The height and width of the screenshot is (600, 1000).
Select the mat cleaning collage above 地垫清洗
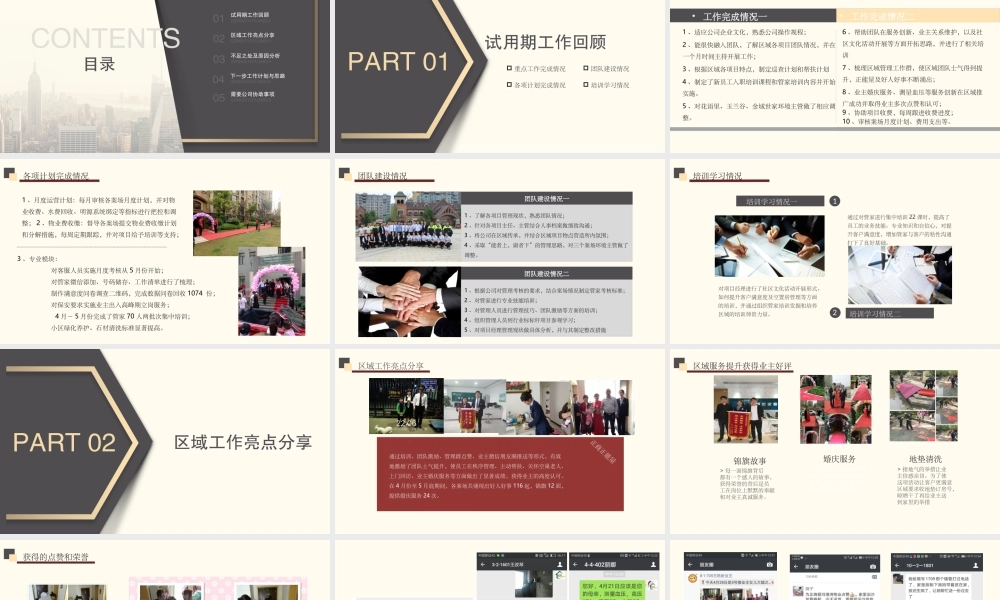pyautogui.click(x=923, y=406)
